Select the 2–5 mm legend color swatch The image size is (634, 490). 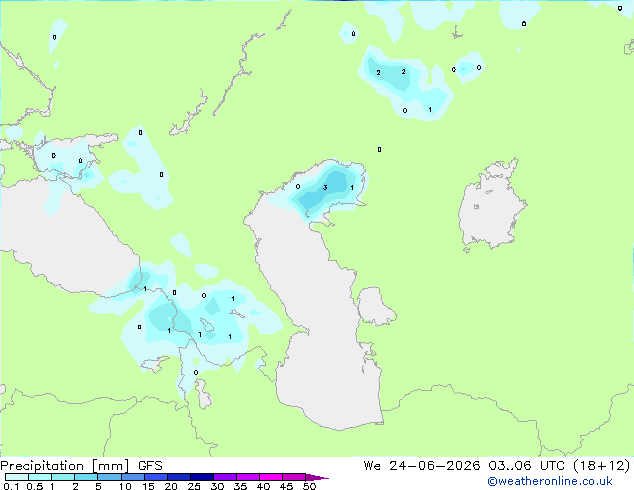tap(86, 477)
